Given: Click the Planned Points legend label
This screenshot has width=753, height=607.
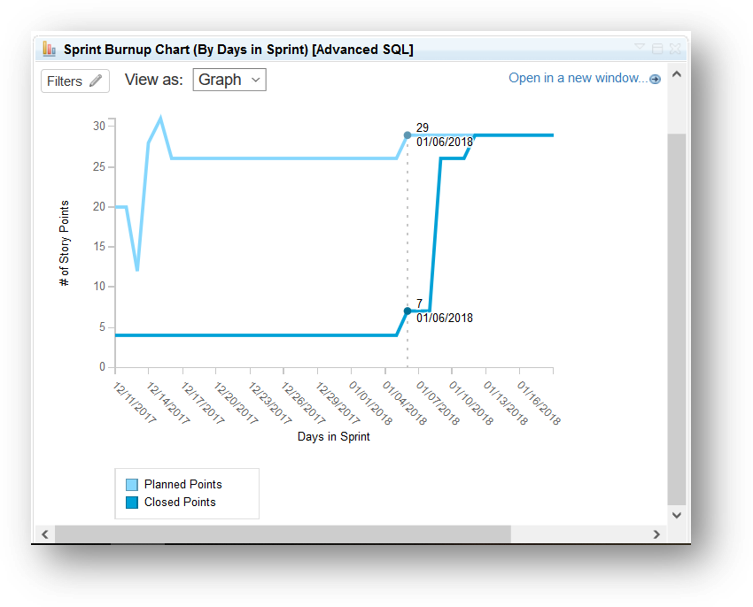Looking at the screenshot, I should coord(183,484).
